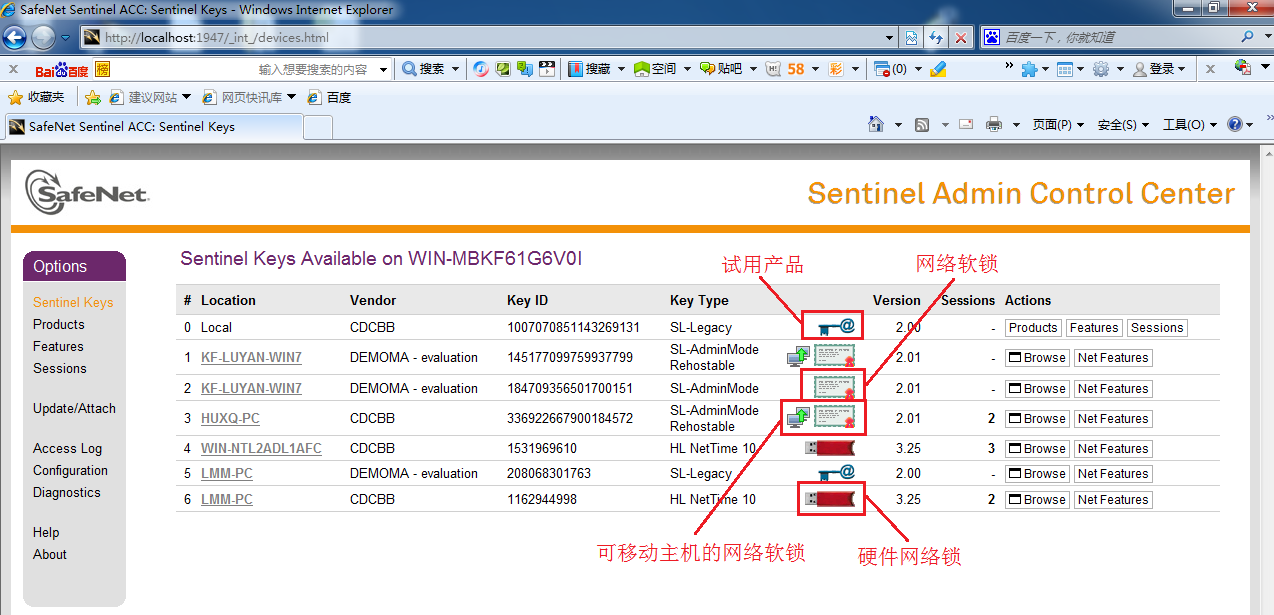This screenshot has width=1274, height=615.
Task: Open the 安全(S) dropdown menu
Action: pos(1122,125)
